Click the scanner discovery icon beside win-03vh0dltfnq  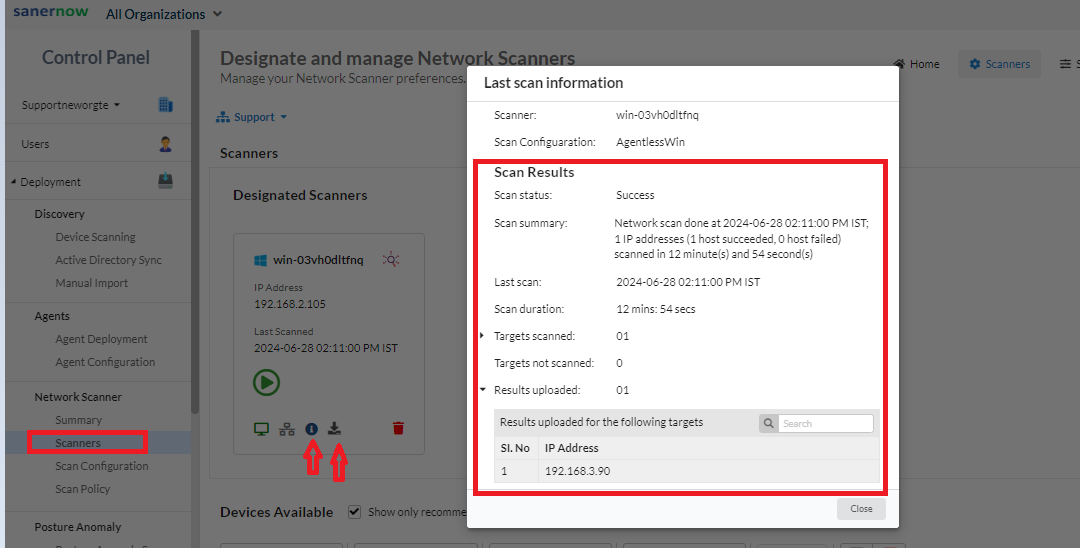[x=391, y=260]
